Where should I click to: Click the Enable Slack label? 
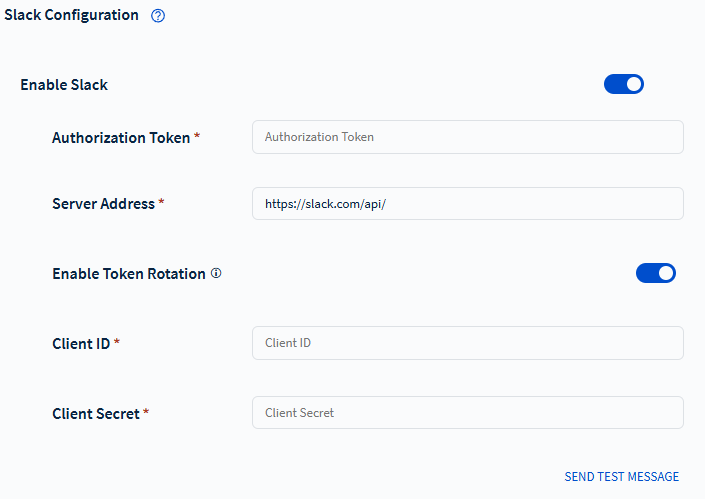click(x=64, y=85)
